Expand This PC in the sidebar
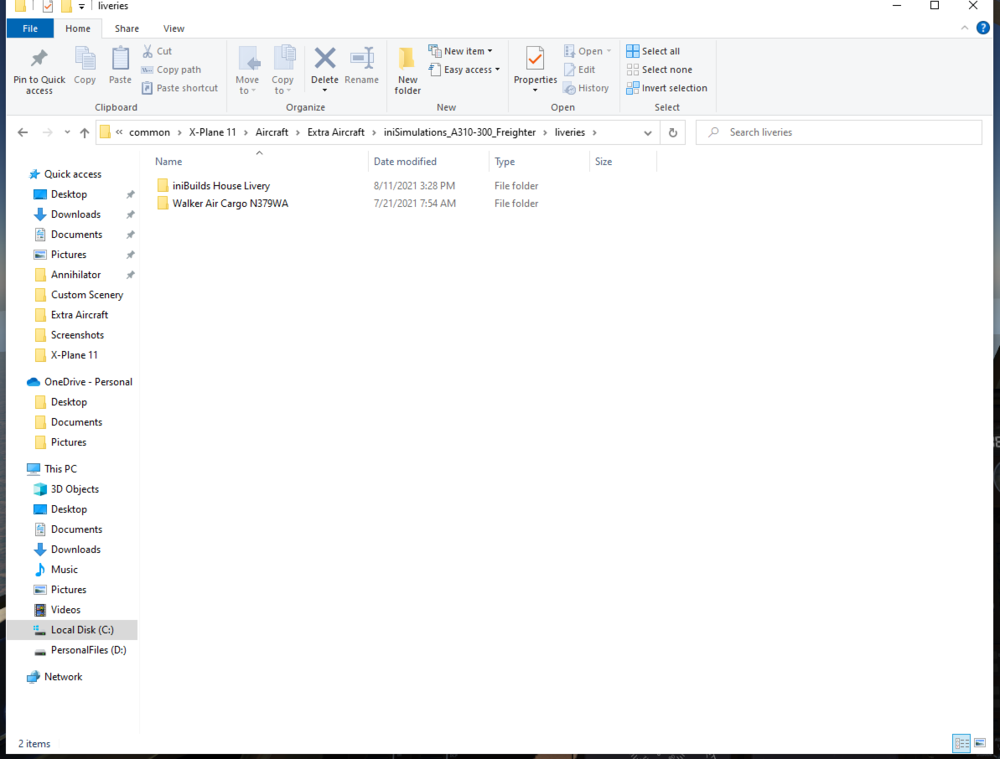The width and height of the screenshot is (1000, 759). (18, 468)
